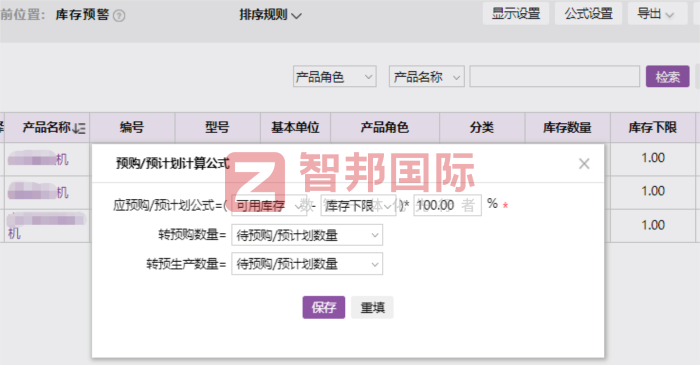Open the 产品角色 filter dropdown

334,77
